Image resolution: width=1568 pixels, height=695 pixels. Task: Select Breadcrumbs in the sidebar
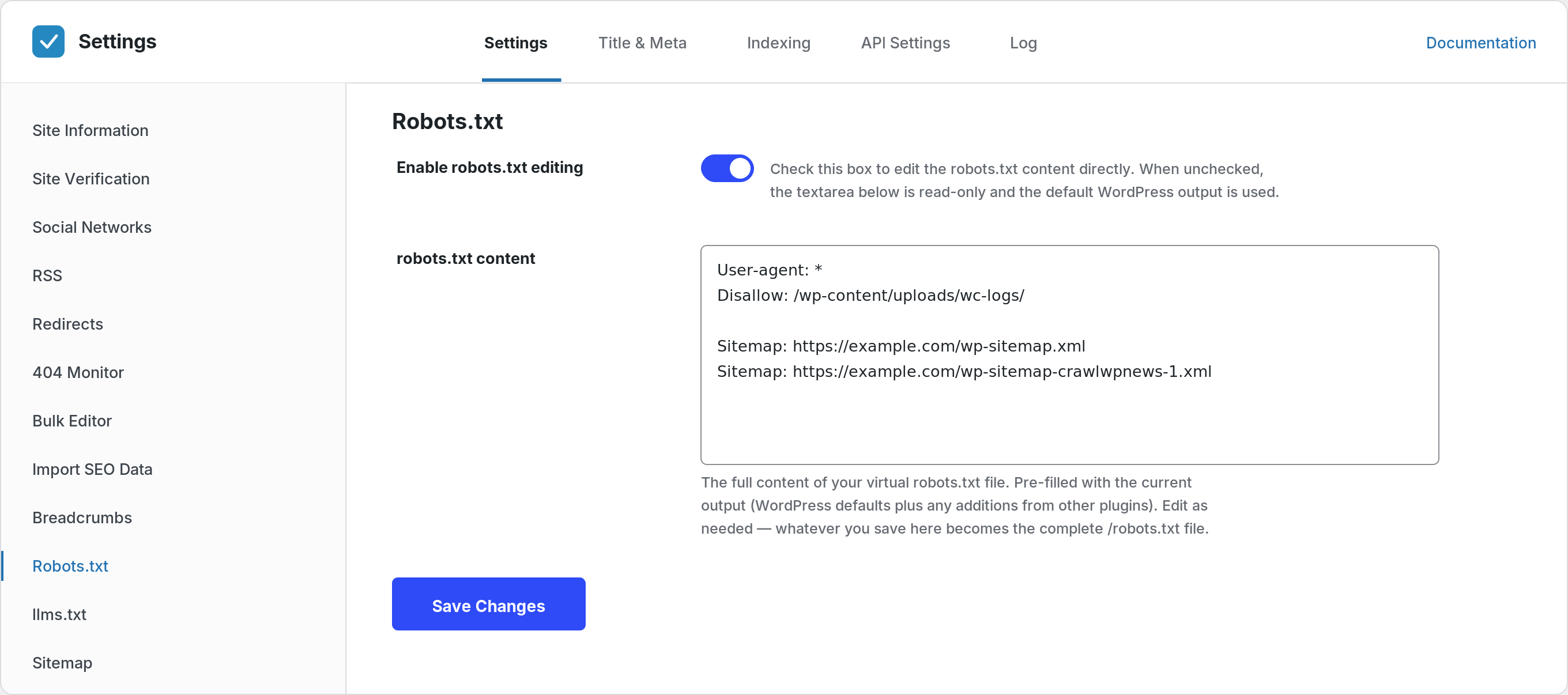click(81, 518)
